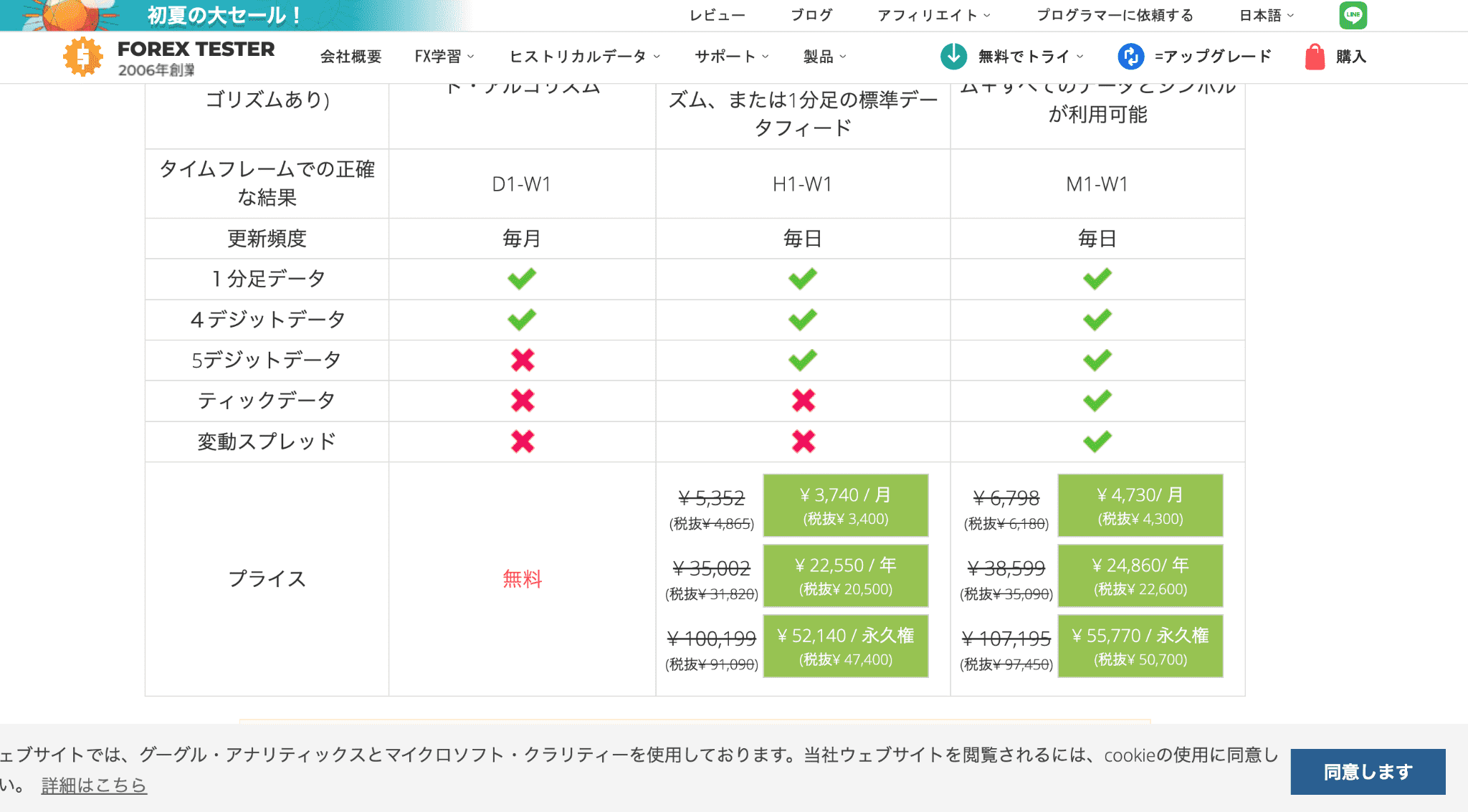
Task: Click the red X in the 5デジットデータ row
Action: pos(523,360)
